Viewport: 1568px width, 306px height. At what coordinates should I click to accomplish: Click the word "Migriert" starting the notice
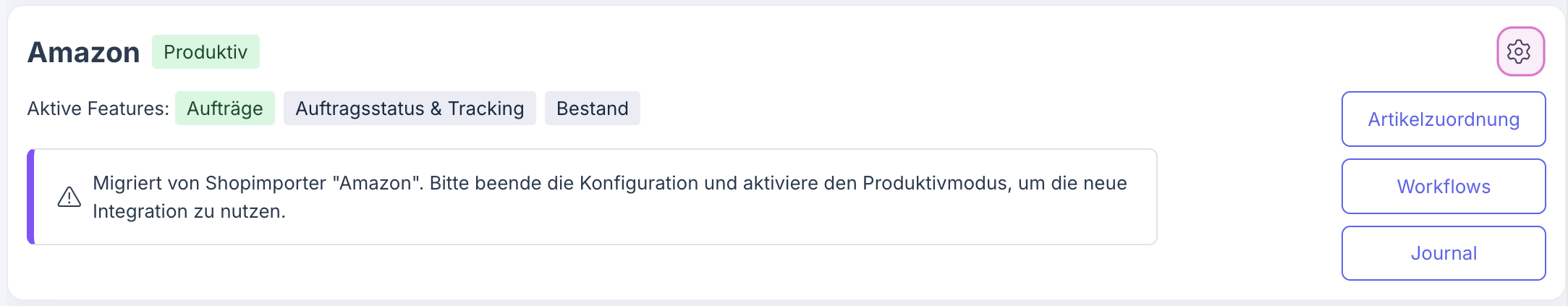127,183
